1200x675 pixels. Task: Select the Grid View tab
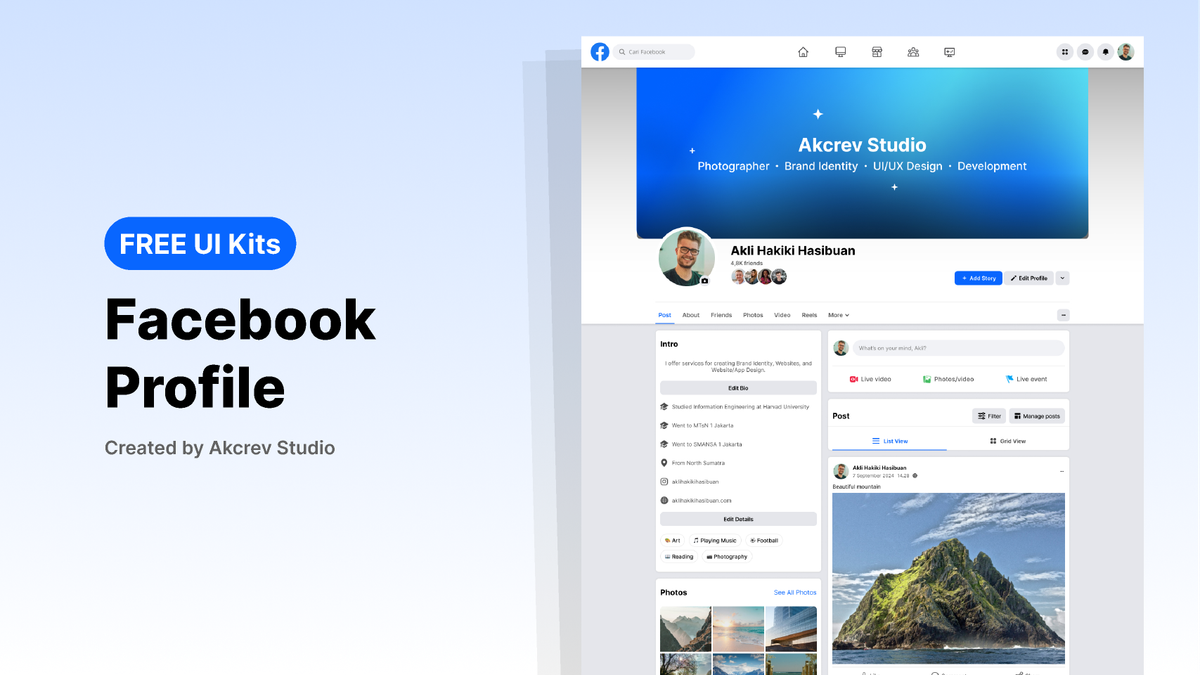[x=1007, y=441]
